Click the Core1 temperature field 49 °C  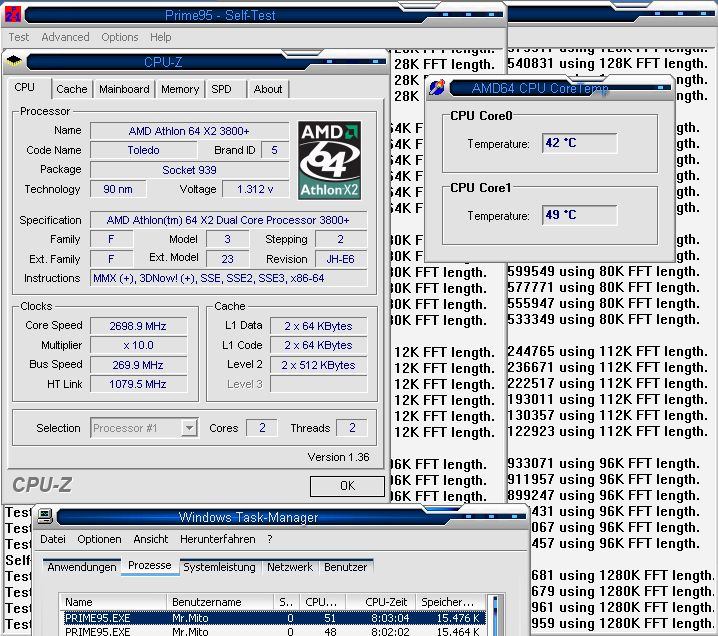tap(579, 215)
